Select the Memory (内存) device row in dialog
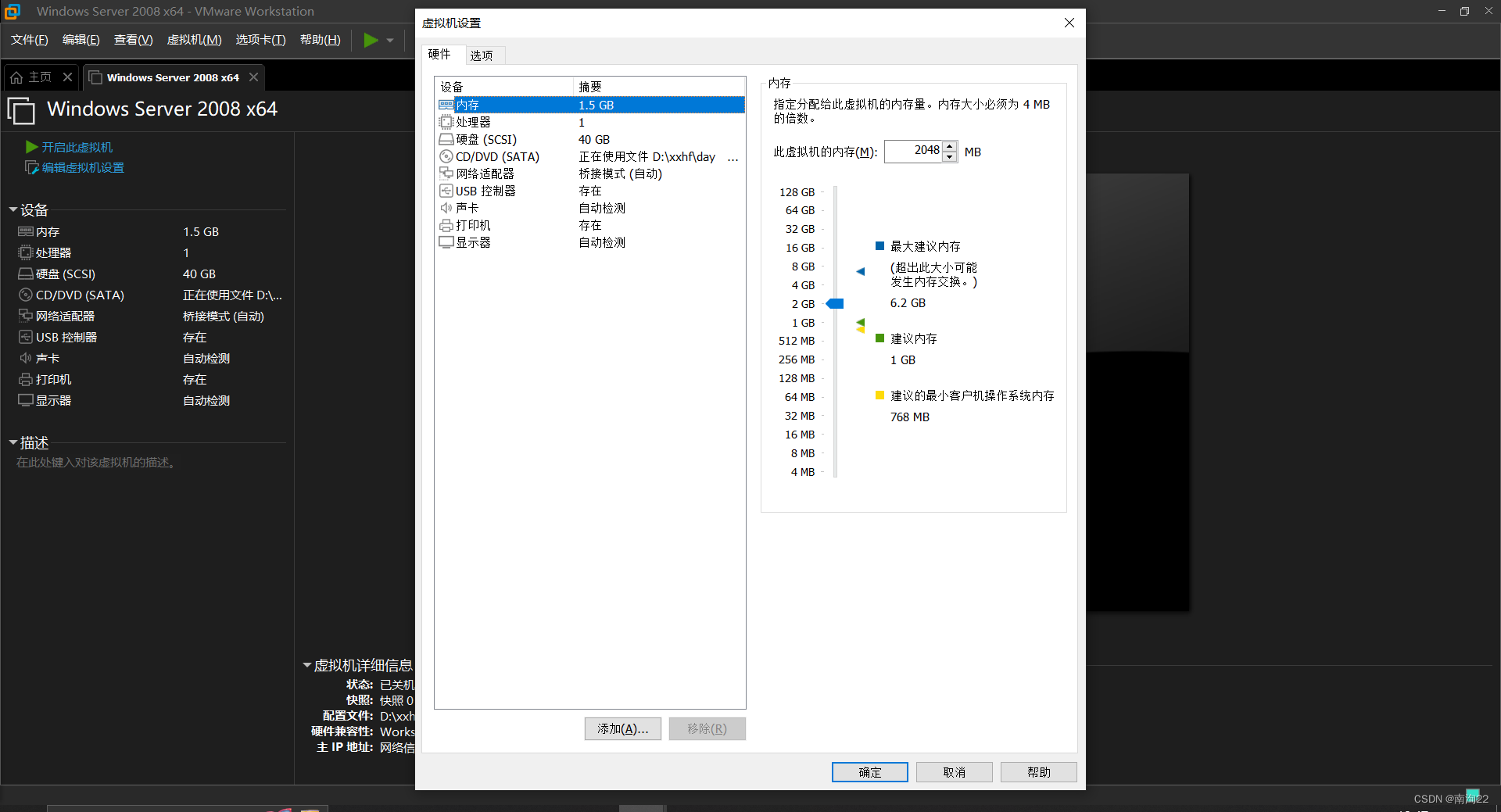1501x812 pixels. click(x=590, y=105)
